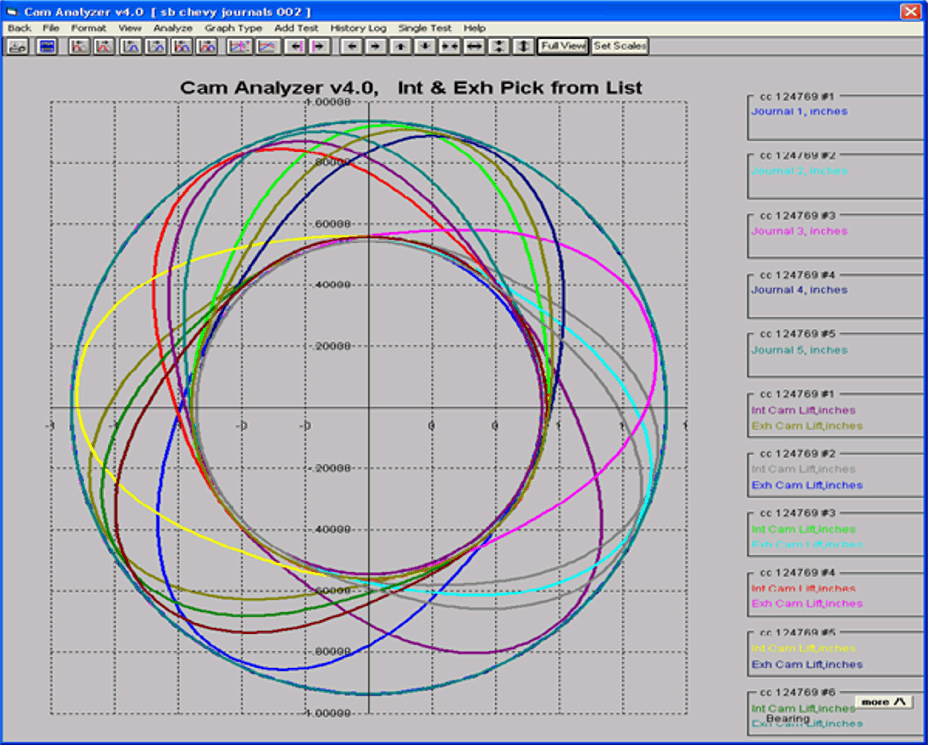Open the View menu

tap(129, 28)
